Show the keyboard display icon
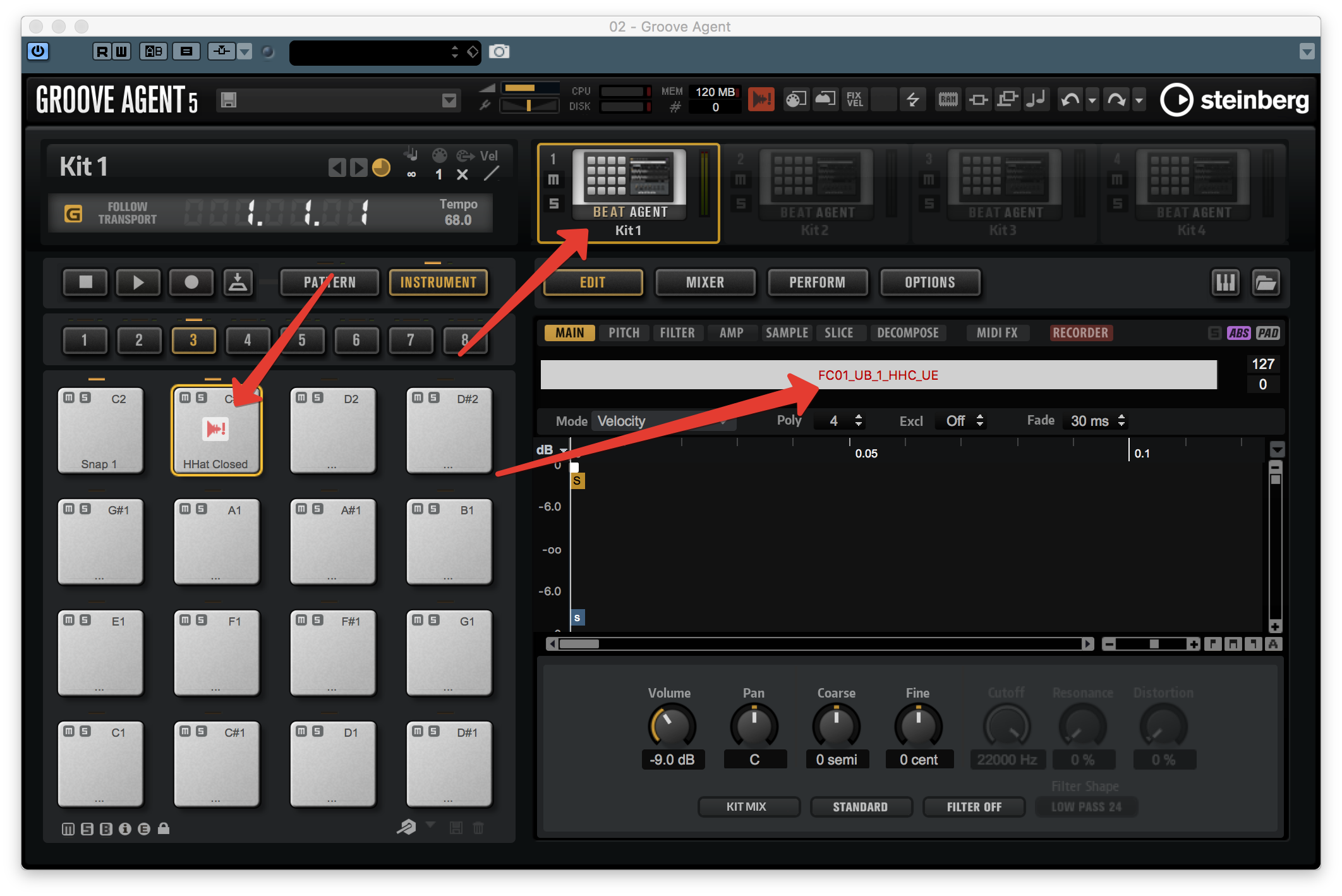 coord(1225,282)
